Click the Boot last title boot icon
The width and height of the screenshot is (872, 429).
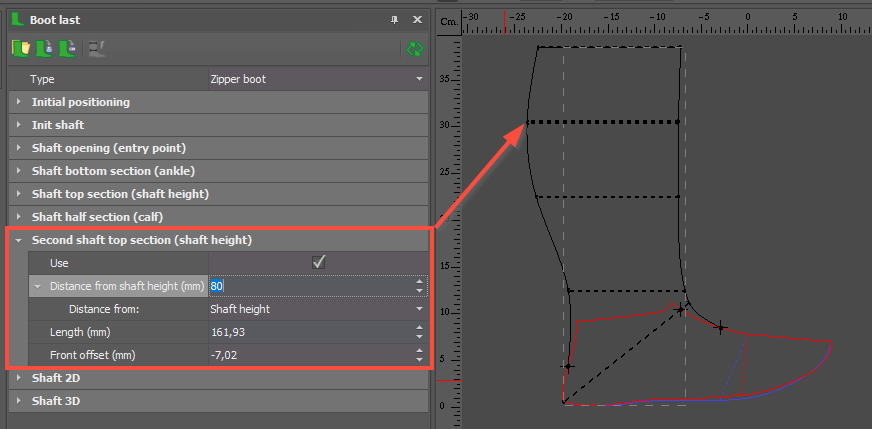point(17,19)
